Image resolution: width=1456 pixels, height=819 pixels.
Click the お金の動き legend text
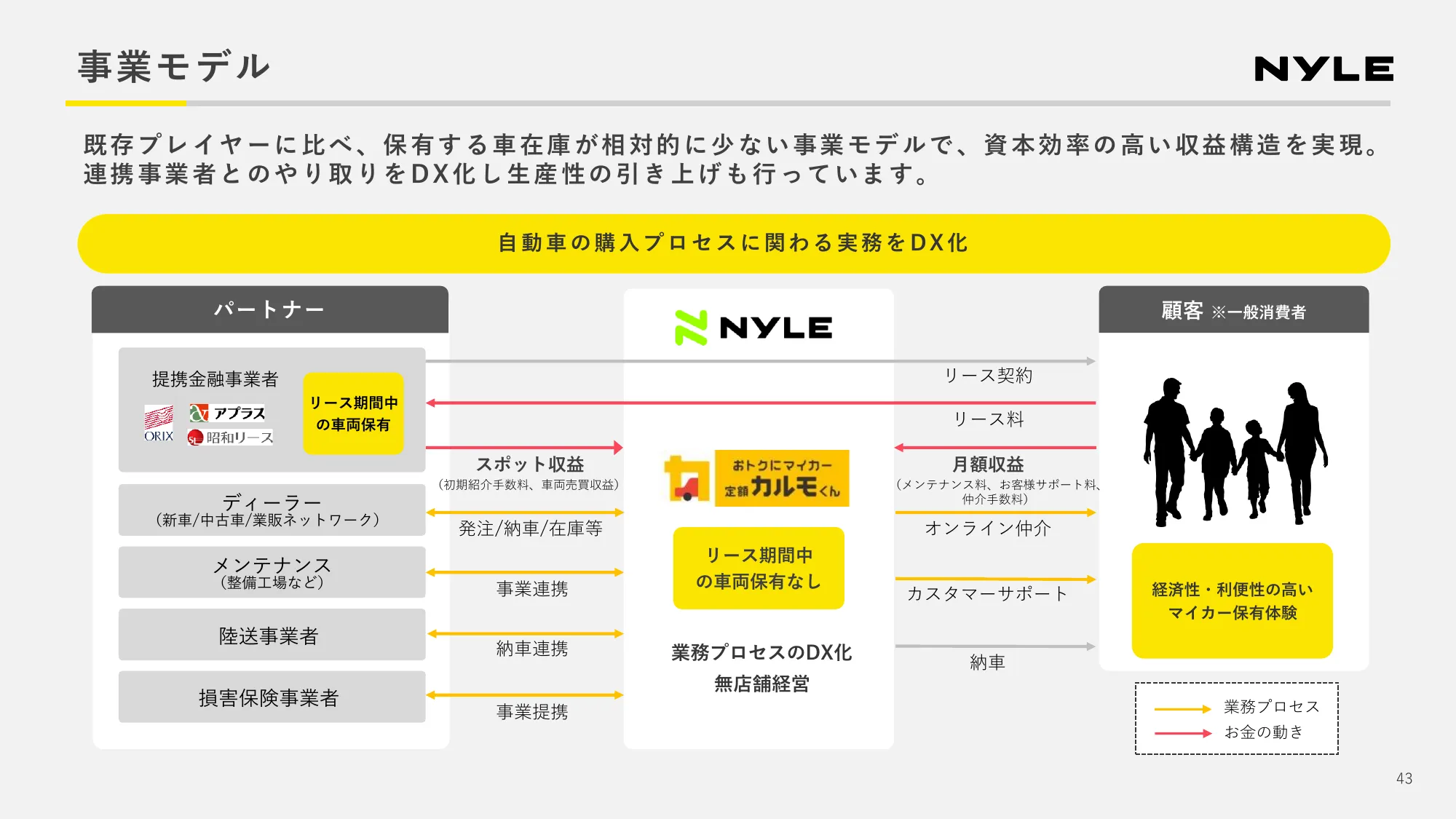[x=1264, y=732]
